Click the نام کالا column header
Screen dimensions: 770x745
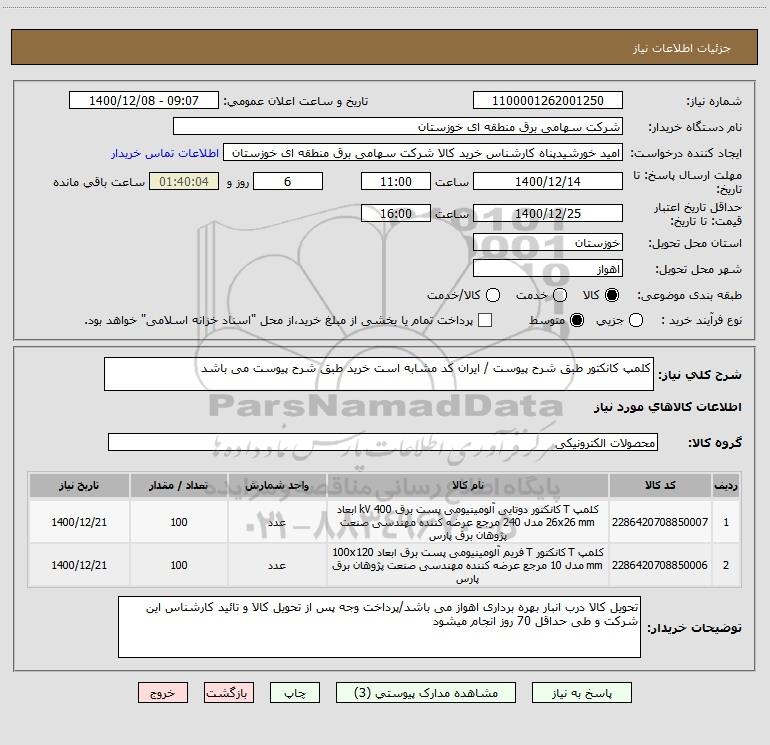(x=468, y=486)
